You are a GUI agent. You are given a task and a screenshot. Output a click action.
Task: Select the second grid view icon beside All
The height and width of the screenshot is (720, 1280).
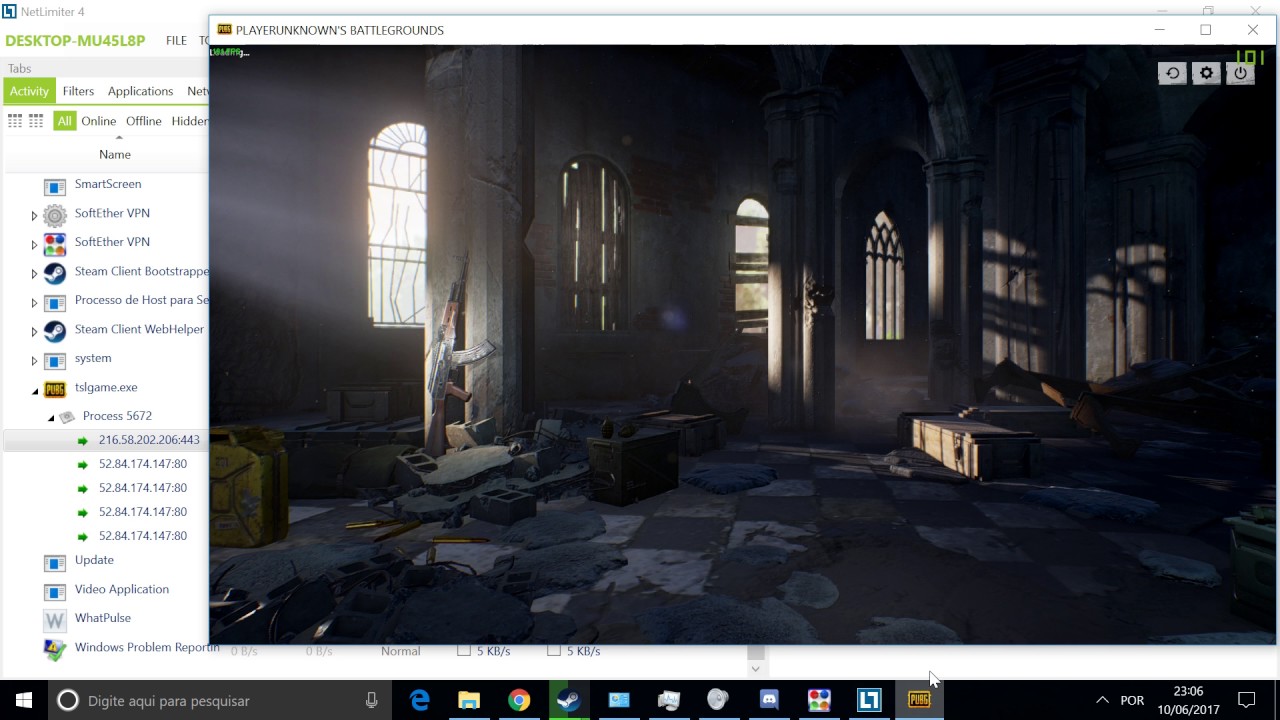point(36,121)
